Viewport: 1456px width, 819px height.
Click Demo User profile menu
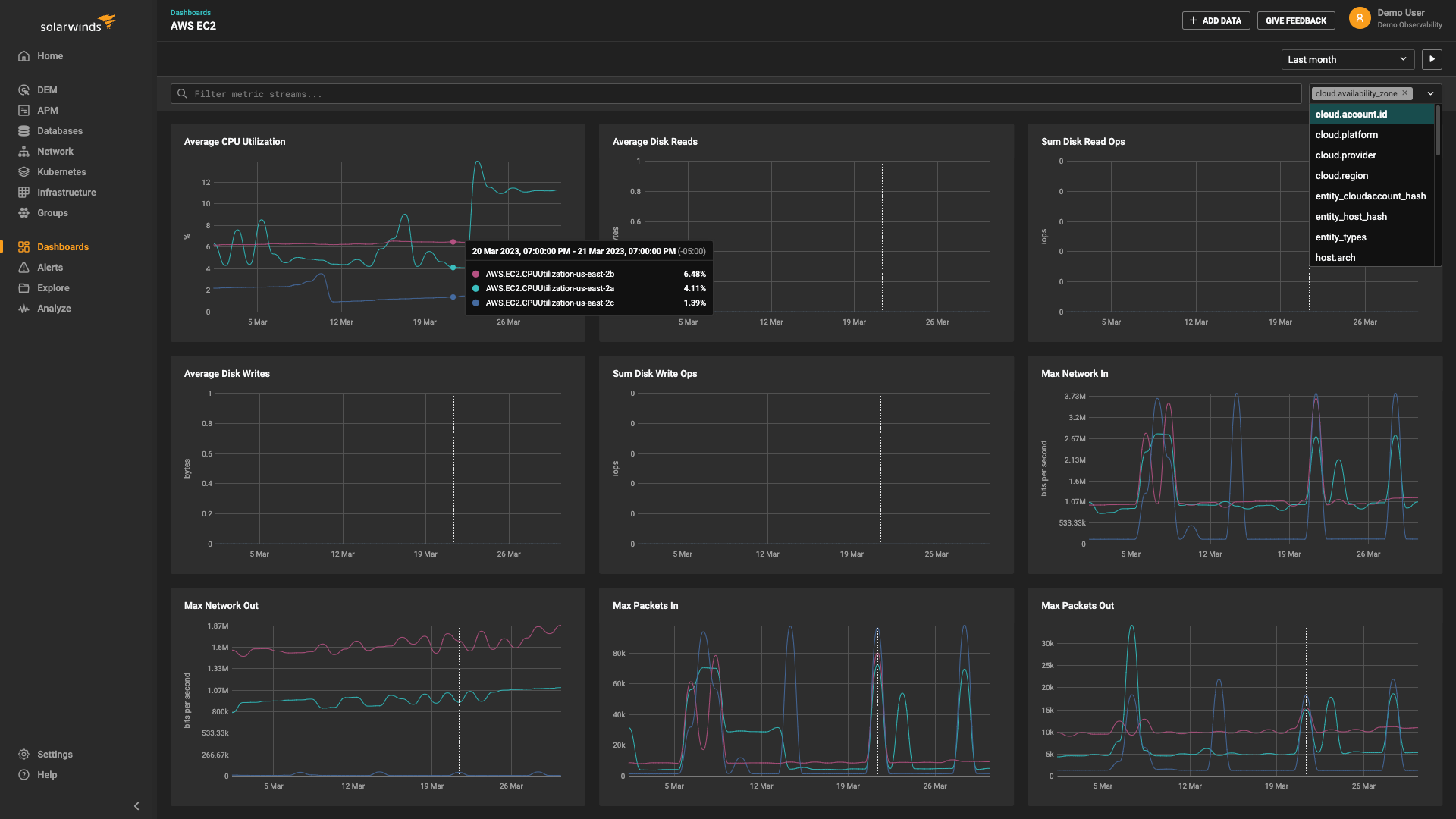coord(1391,20)
